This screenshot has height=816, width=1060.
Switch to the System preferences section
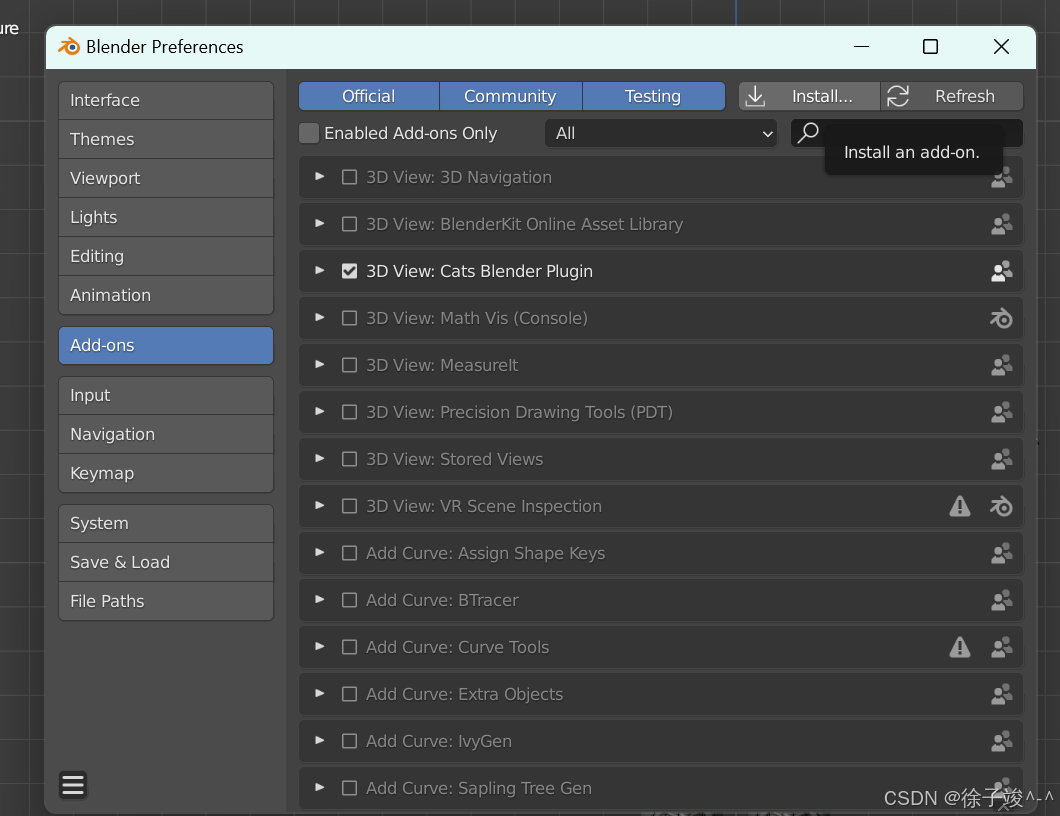point(166,523)
